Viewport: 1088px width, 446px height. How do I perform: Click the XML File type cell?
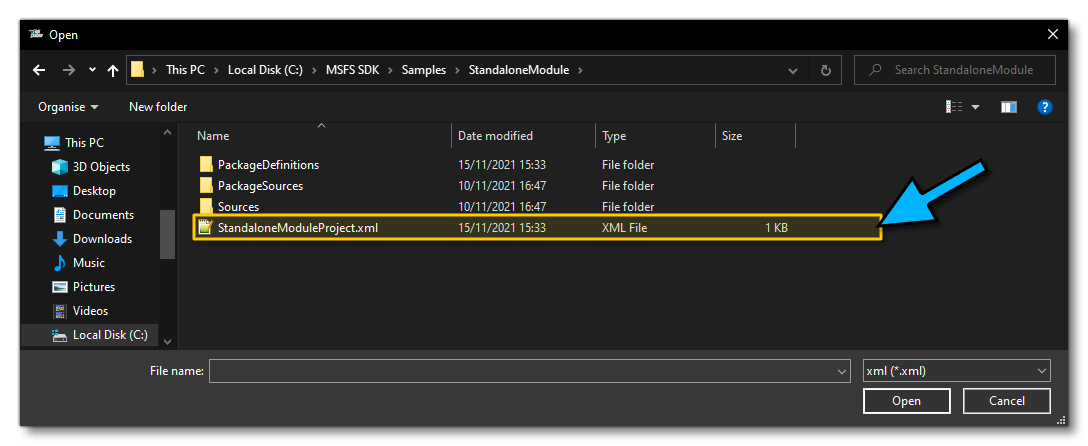click(624, 228)
